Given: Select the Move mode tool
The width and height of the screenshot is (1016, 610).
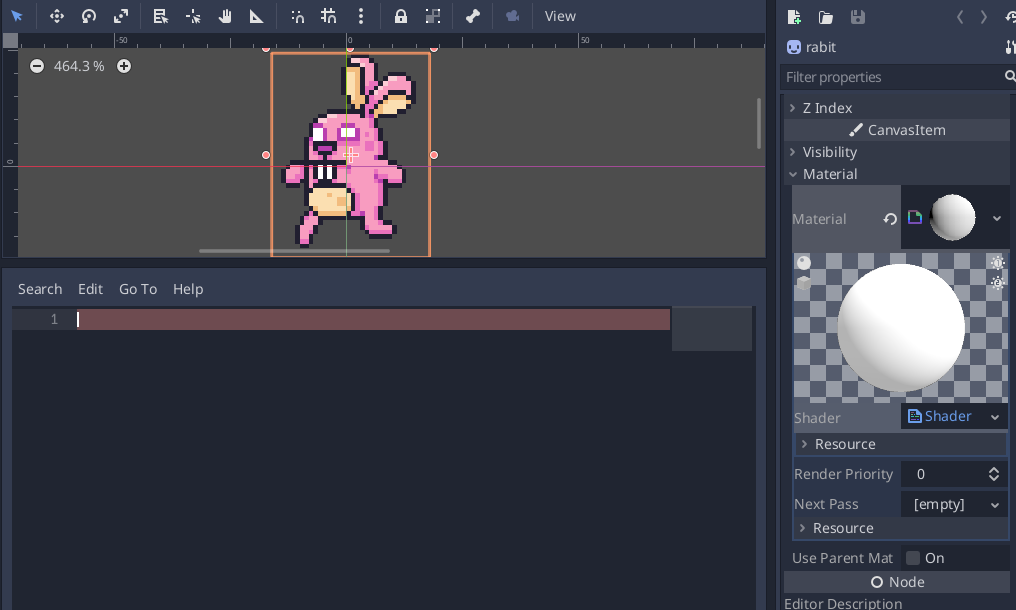Looking at the screenshot, I should tap(57, 16).
